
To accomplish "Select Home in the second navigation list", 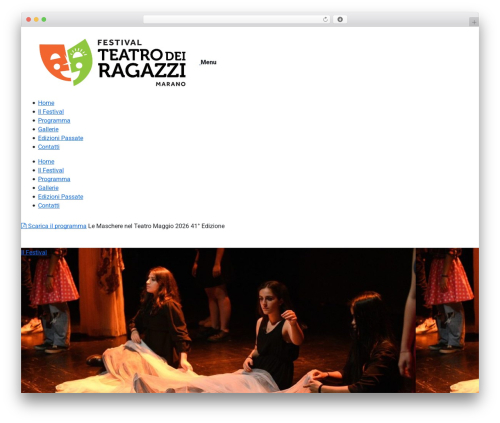I will pyautogui.click(x=46, y=162).
